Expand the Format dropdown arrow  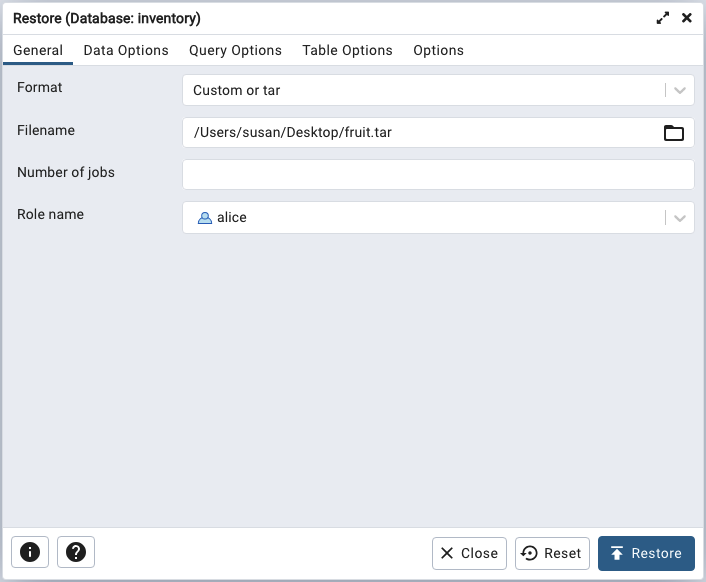coord(680,90)
